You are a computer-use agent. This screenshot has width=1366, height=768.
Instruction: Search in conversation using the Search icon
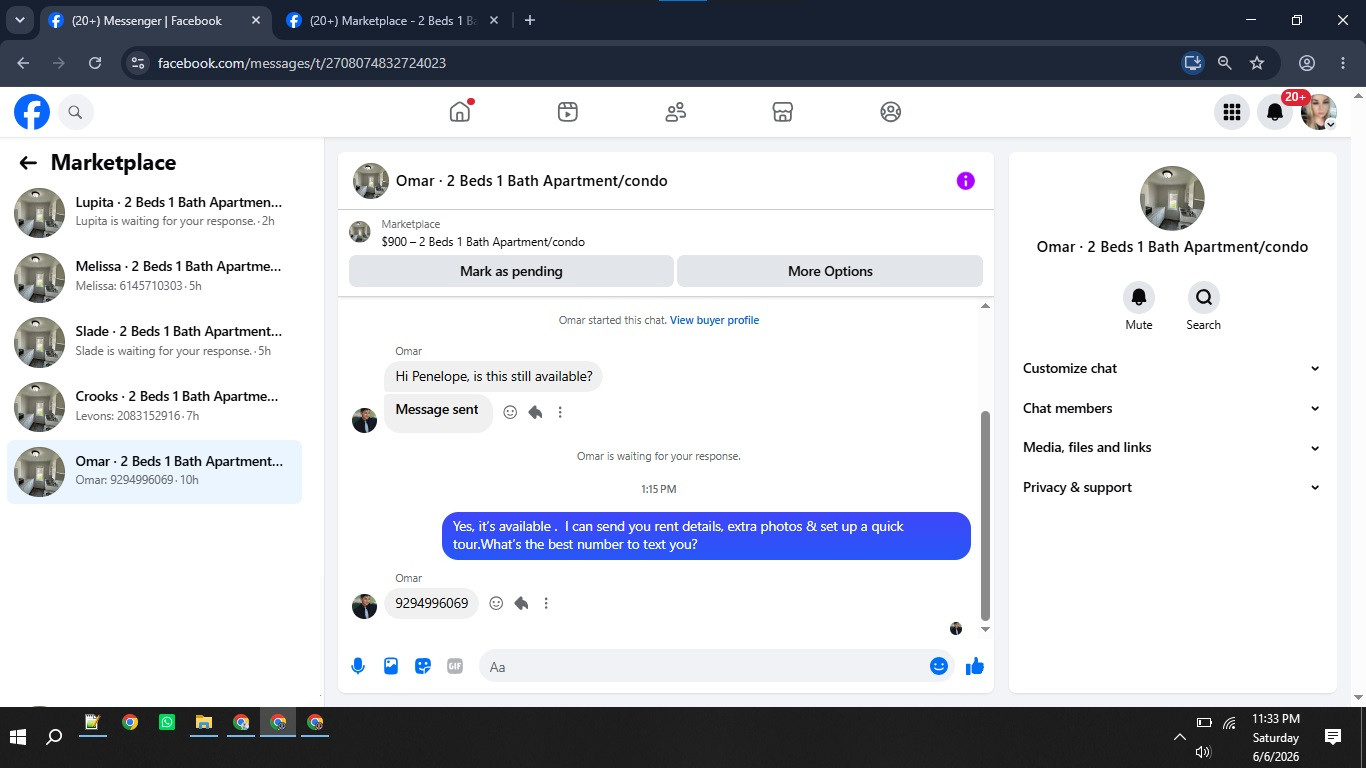tap(1203, 297)
